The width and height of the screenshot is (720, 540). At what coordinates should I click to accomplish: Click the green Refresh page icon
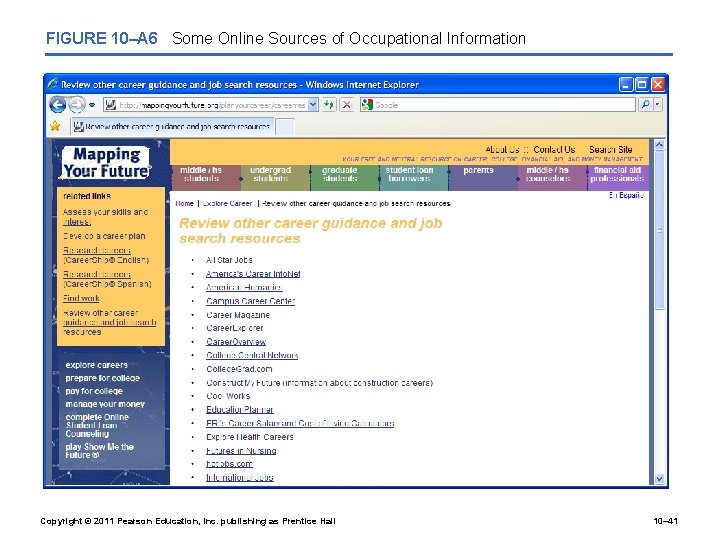328,105
